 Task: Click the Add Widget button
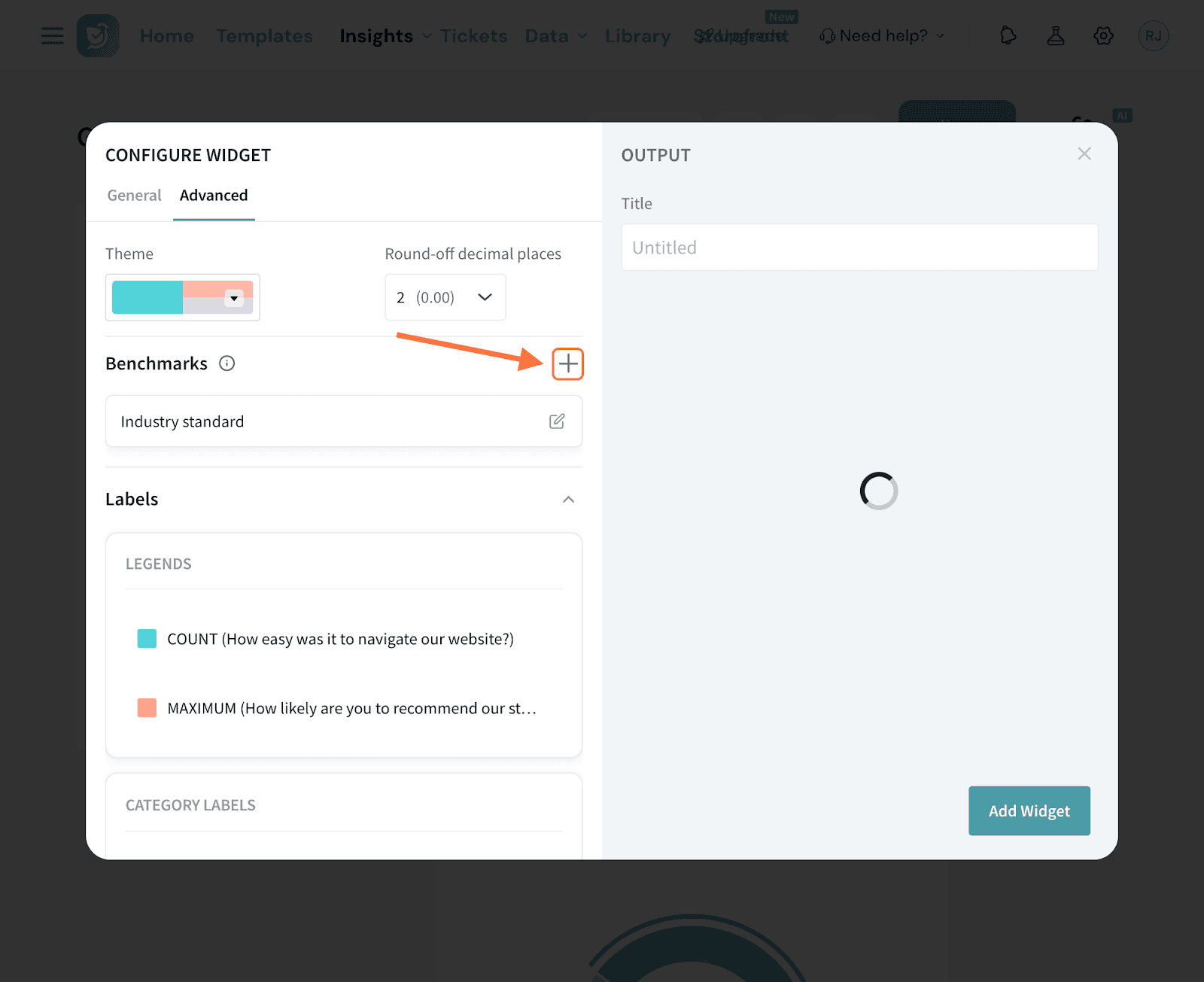(1029, 810)
